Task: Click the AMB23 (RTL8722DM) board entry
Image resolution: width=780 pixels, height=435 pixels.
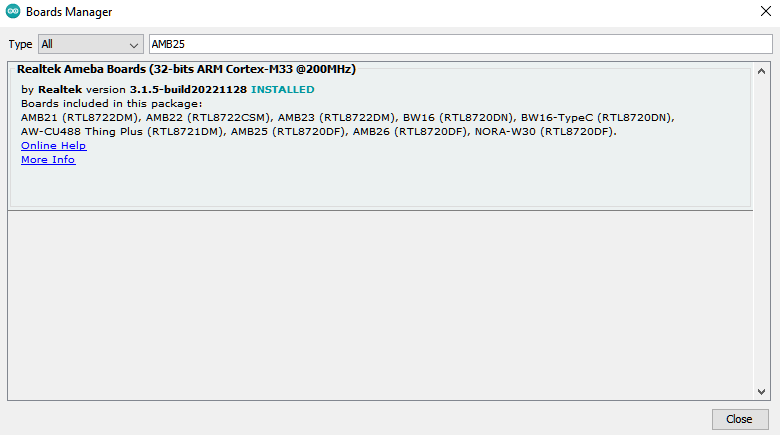Action: coord(336,118)
